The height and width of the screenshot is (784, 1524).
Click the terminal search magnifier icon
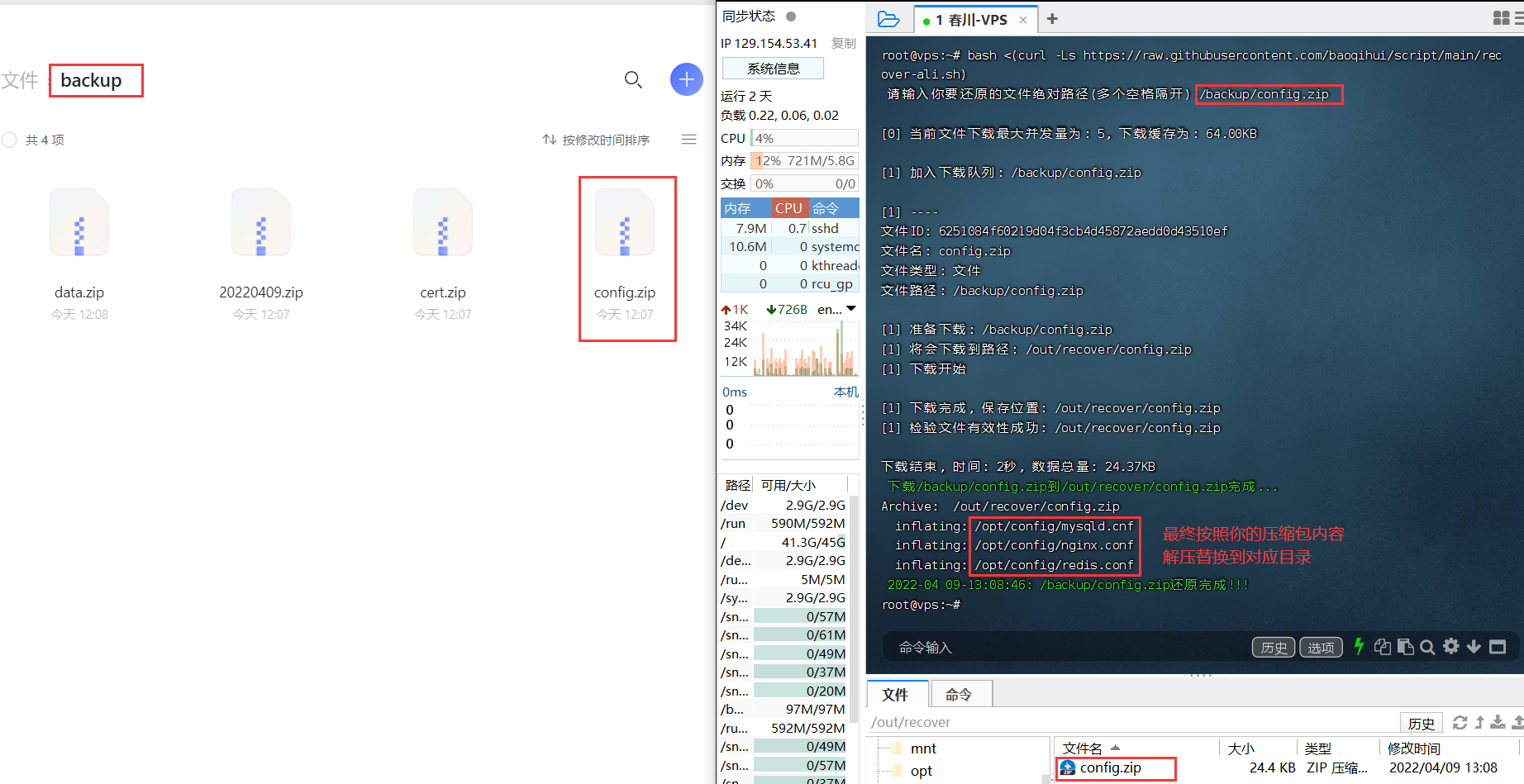(x=1427, y=647)
